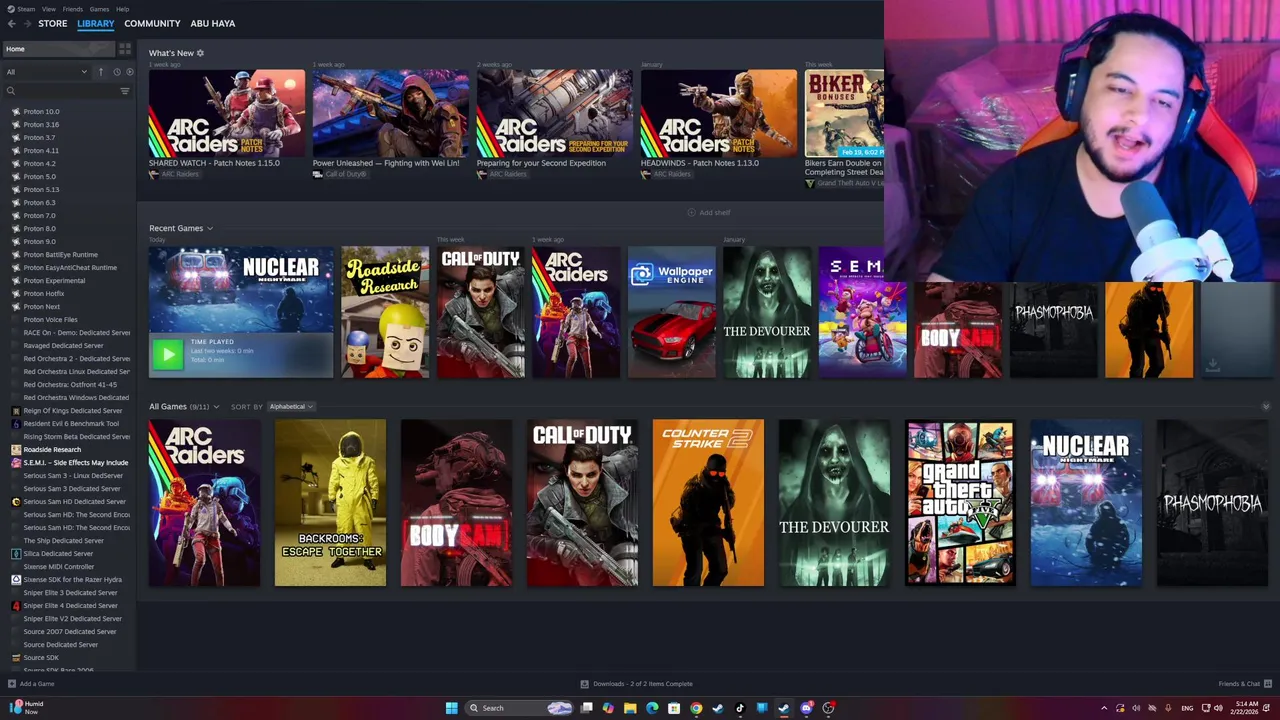Click the Add shelf plus icon

point(691,212)
